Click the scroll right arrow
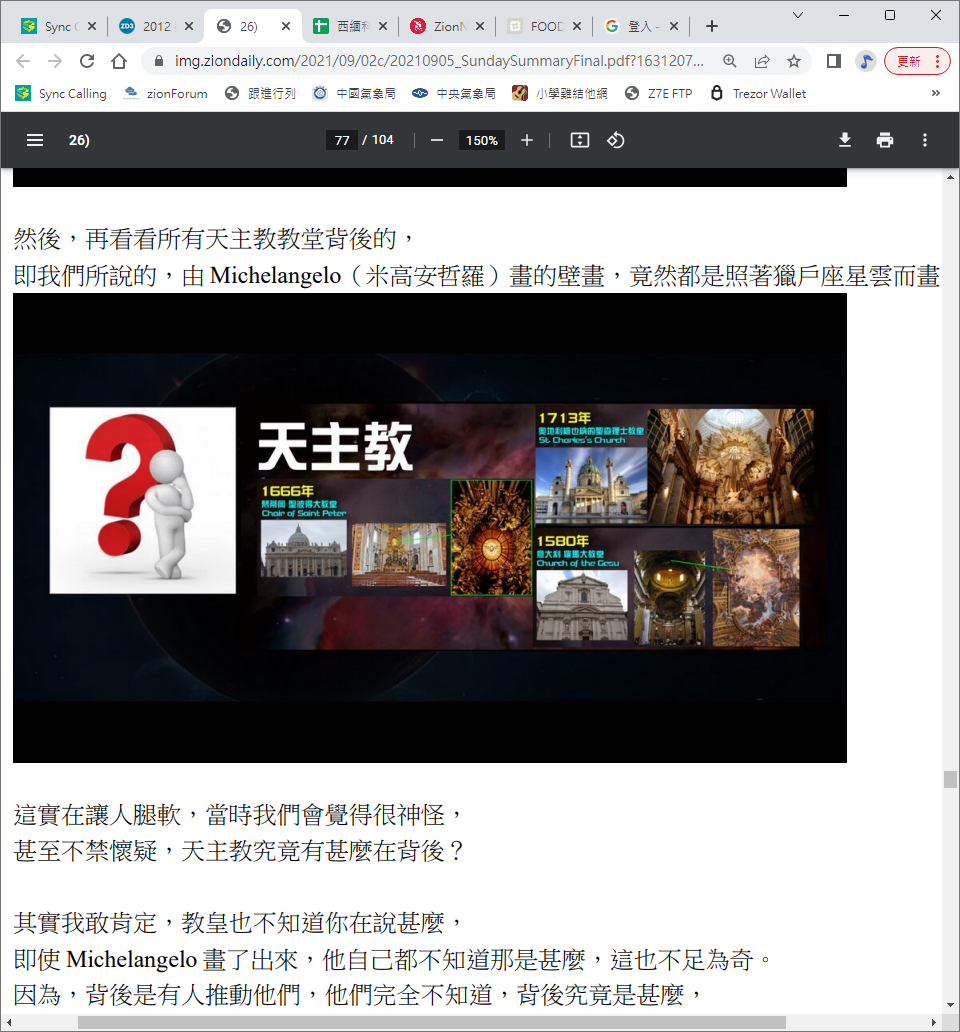 click(x=933, y=1022)
